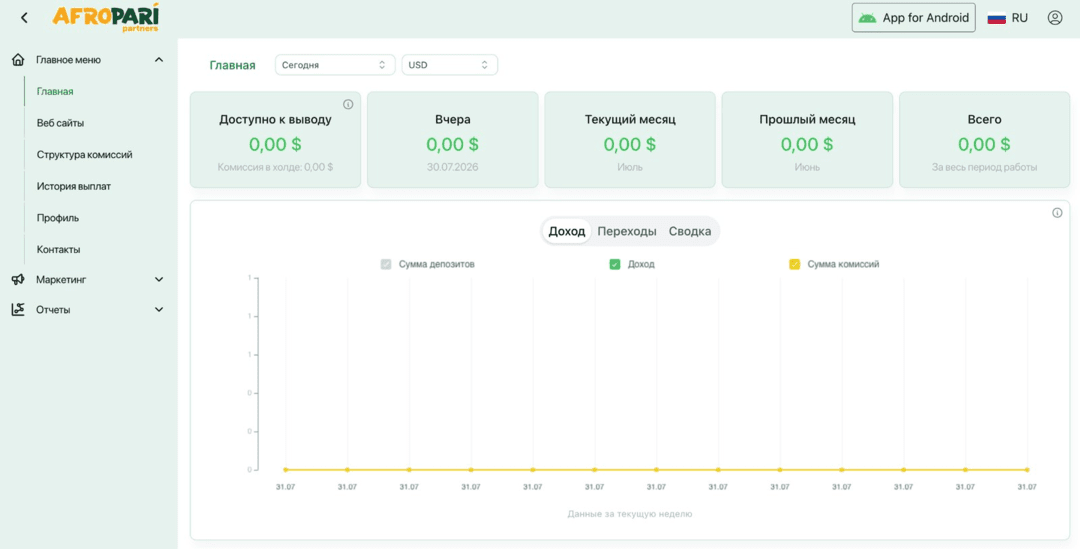Open the Сегодня period dropdown
Screen dimensions: 1080x549
[x=335, y=65]
